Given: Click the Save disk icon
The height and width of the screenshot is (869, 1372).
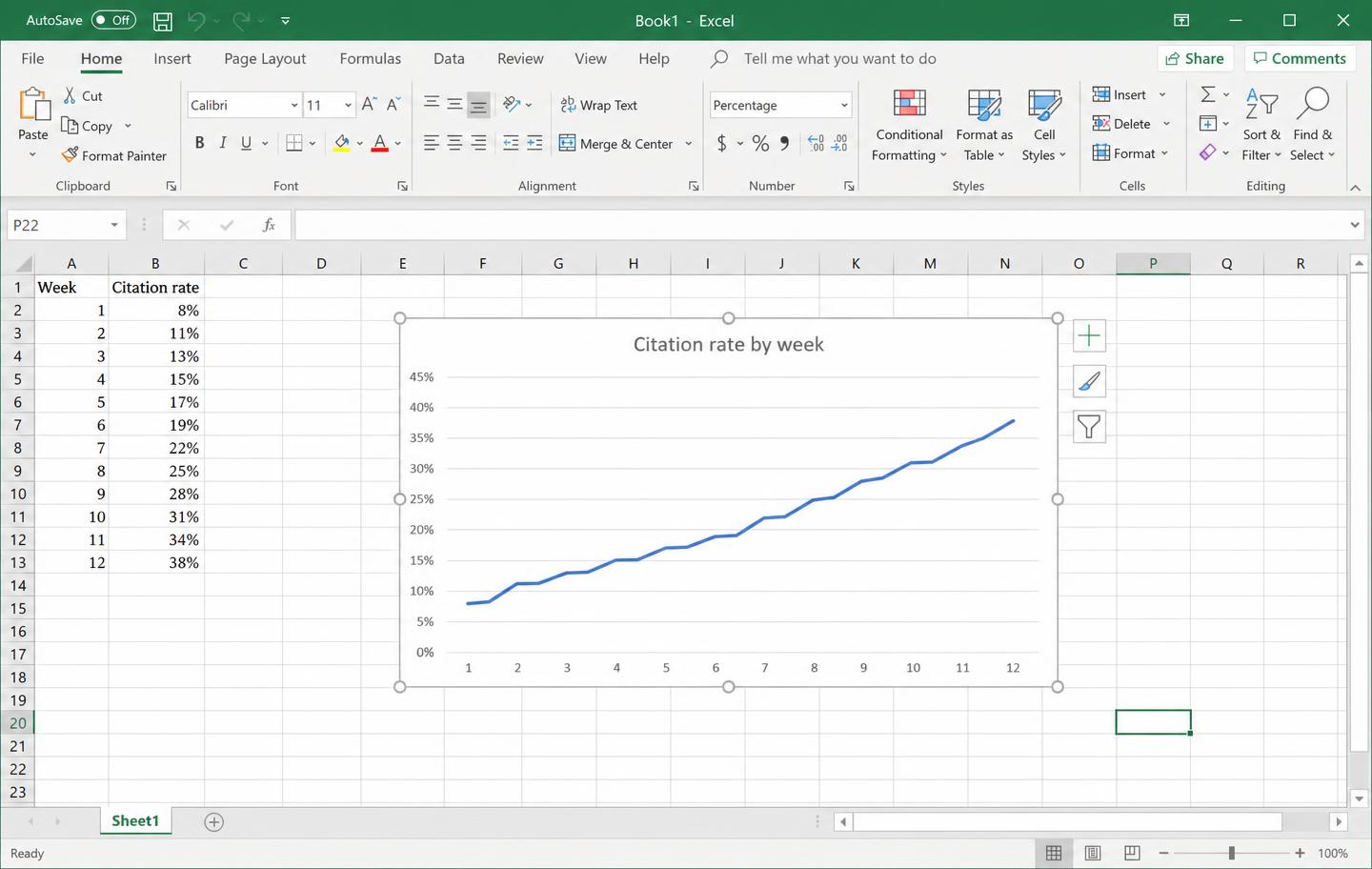Looking at the screenshot, I should click(163, 20).
